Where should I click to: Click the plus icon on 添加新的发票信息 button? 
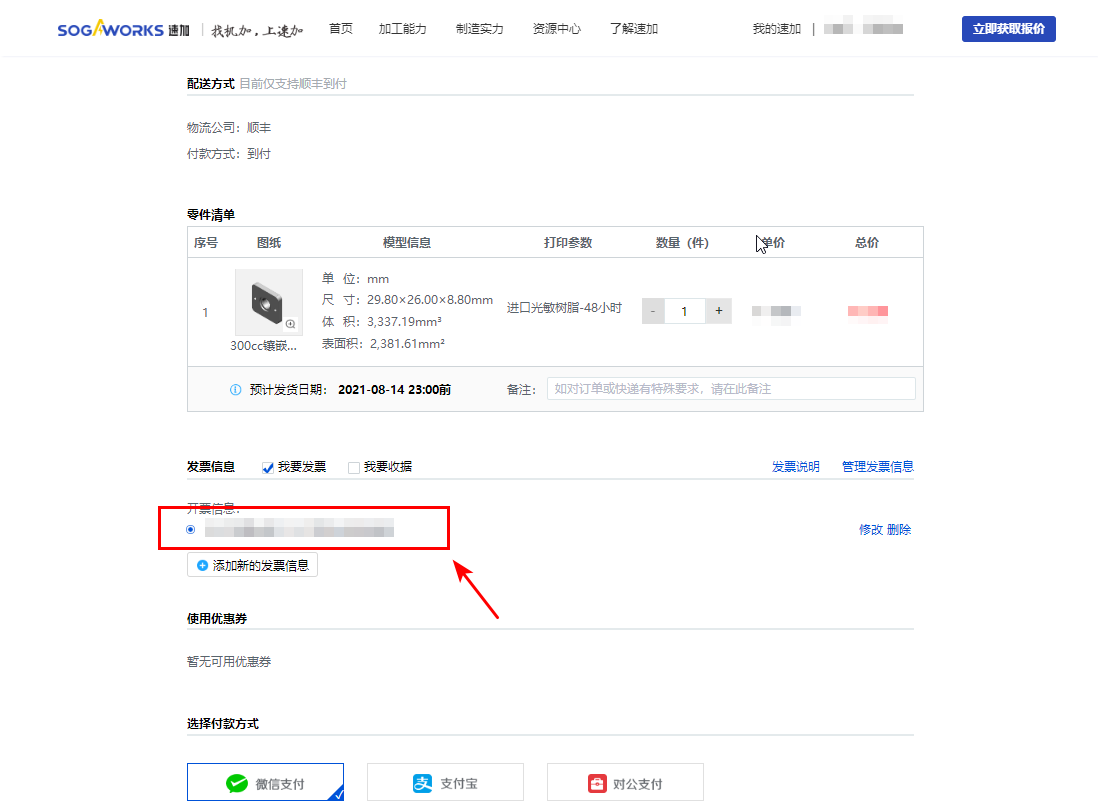click(203, 564)
